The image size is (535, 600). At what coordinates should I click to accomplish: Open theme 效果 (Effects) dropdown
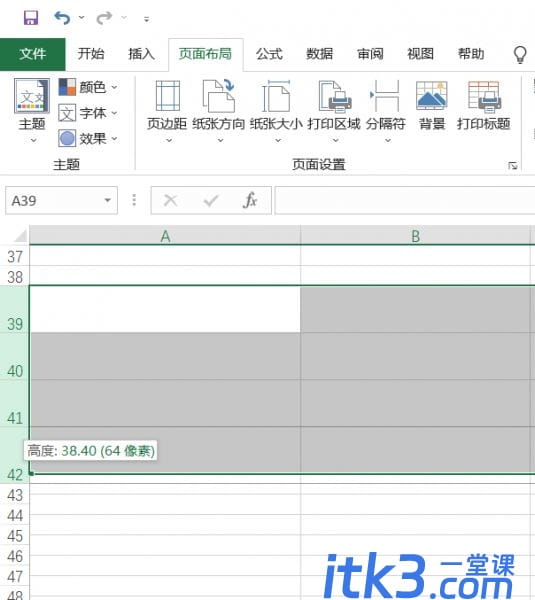(88, 139)
